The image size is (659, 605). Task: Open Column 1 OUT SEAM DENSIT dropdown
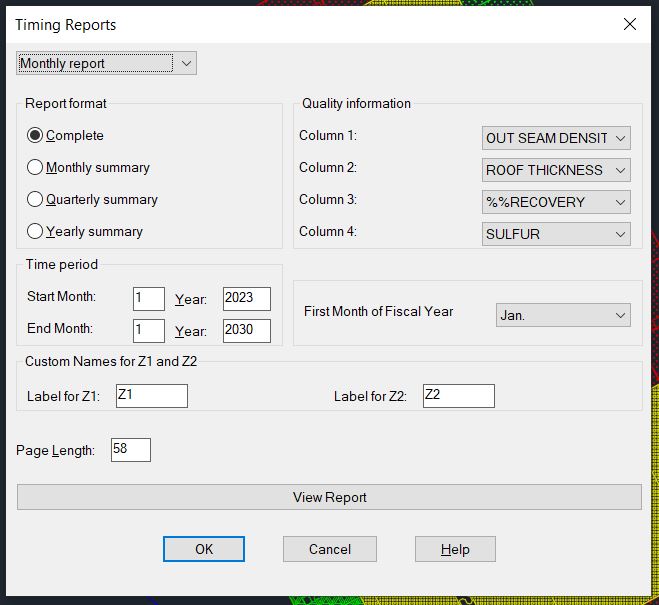[556, 138]
